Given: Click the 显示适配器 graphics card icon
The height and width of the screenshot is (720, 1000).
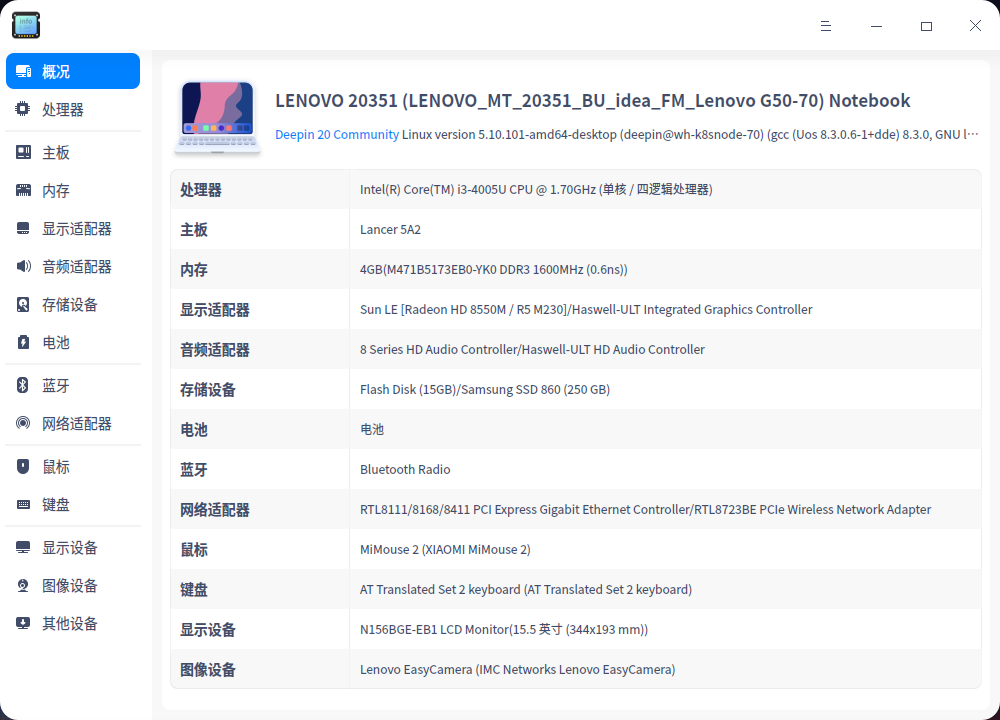Looking at the screenshot, I should (x=23, y=228).
